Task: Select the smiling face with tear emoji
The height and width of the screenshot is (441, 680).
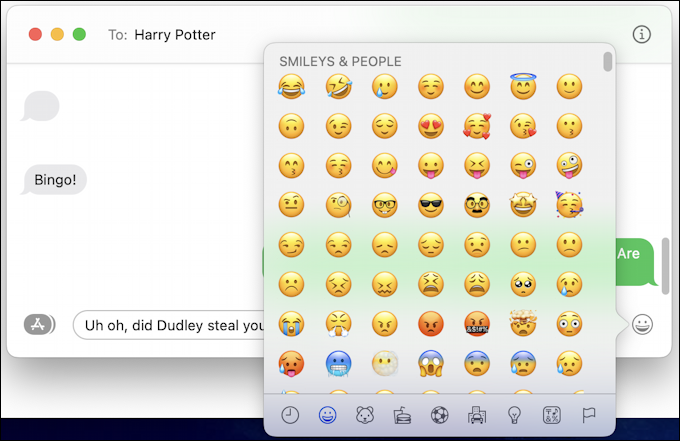Action: tap(385, 86)
